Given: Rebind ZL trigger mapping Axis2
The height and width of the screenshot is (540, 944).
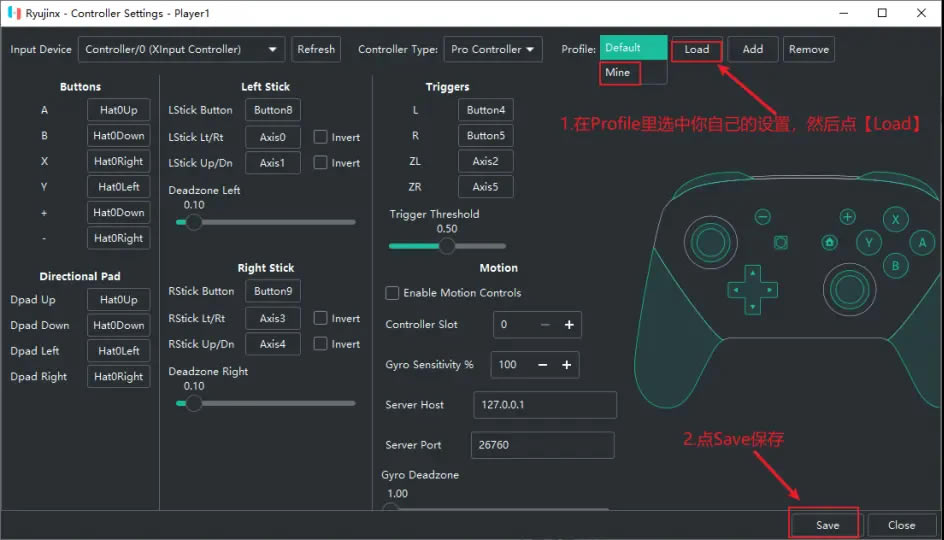Looking at the screenshot, I should click(486, 161).
